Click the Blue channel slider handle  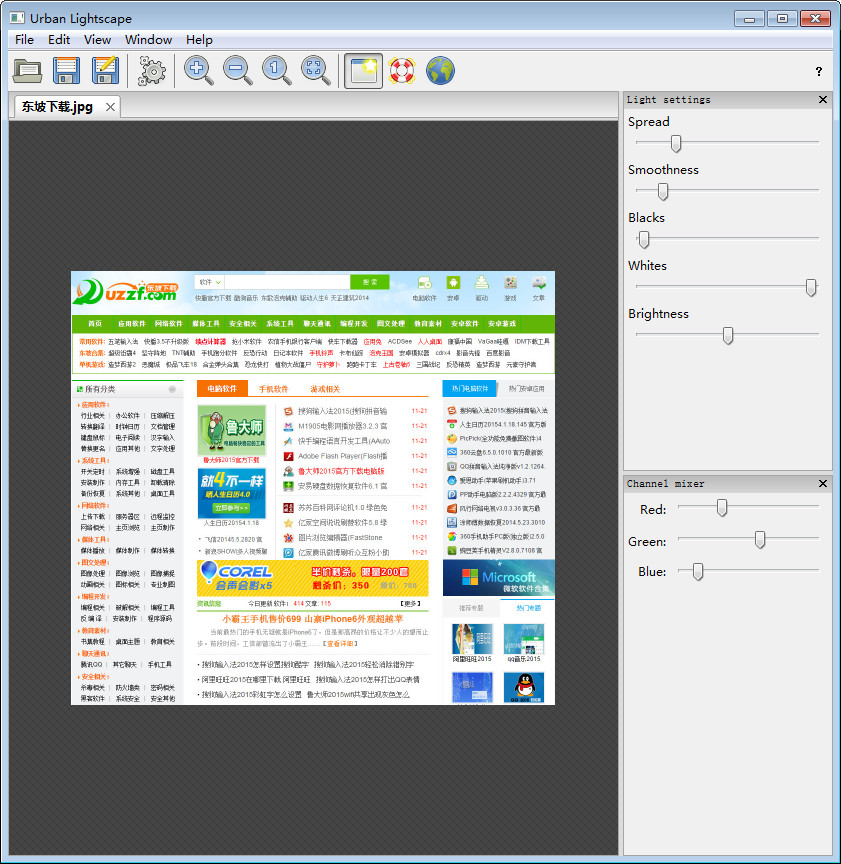point(698,571)
